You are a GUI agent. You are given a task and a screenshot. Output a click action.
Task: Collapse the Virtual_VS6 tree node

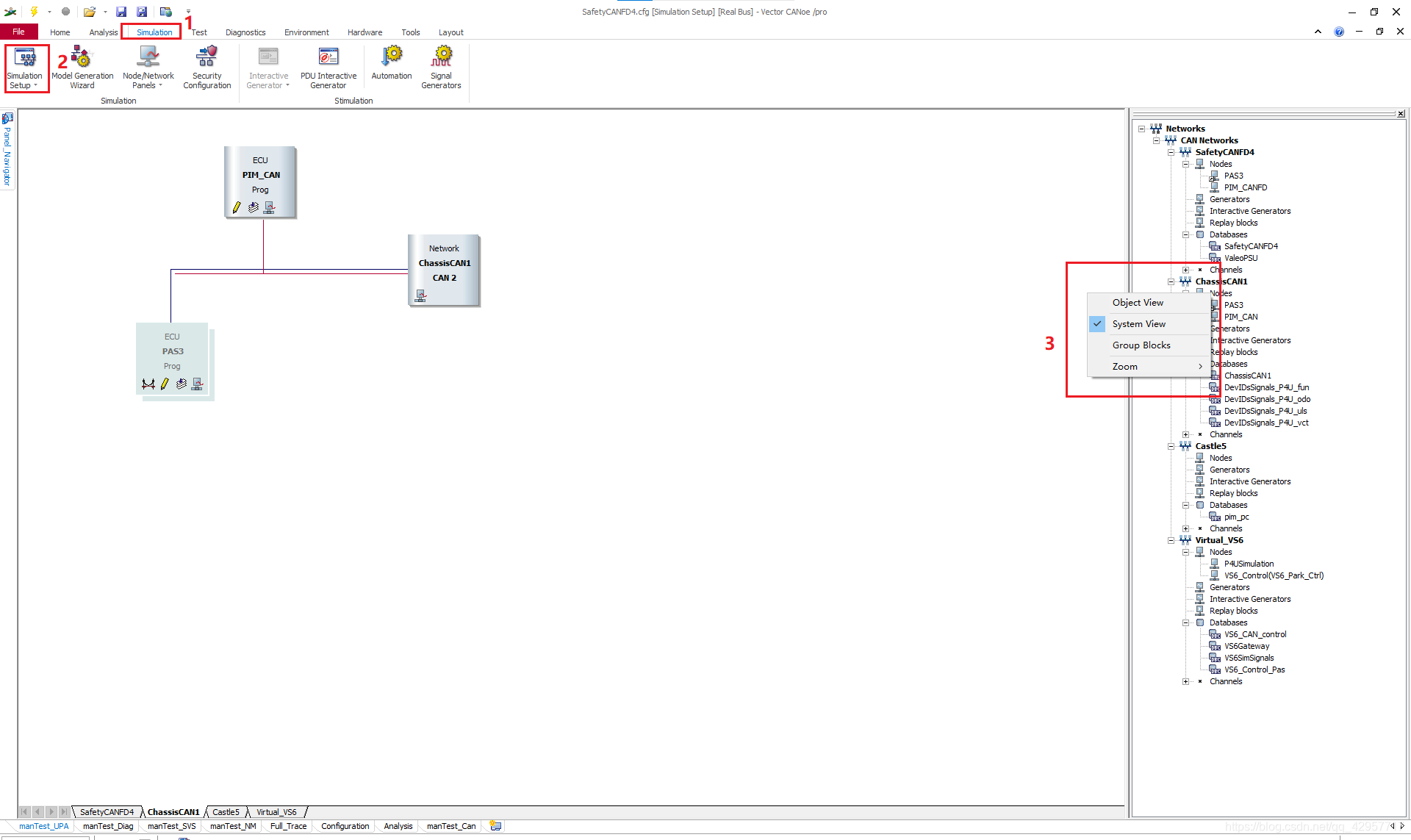click(1171, 540)
